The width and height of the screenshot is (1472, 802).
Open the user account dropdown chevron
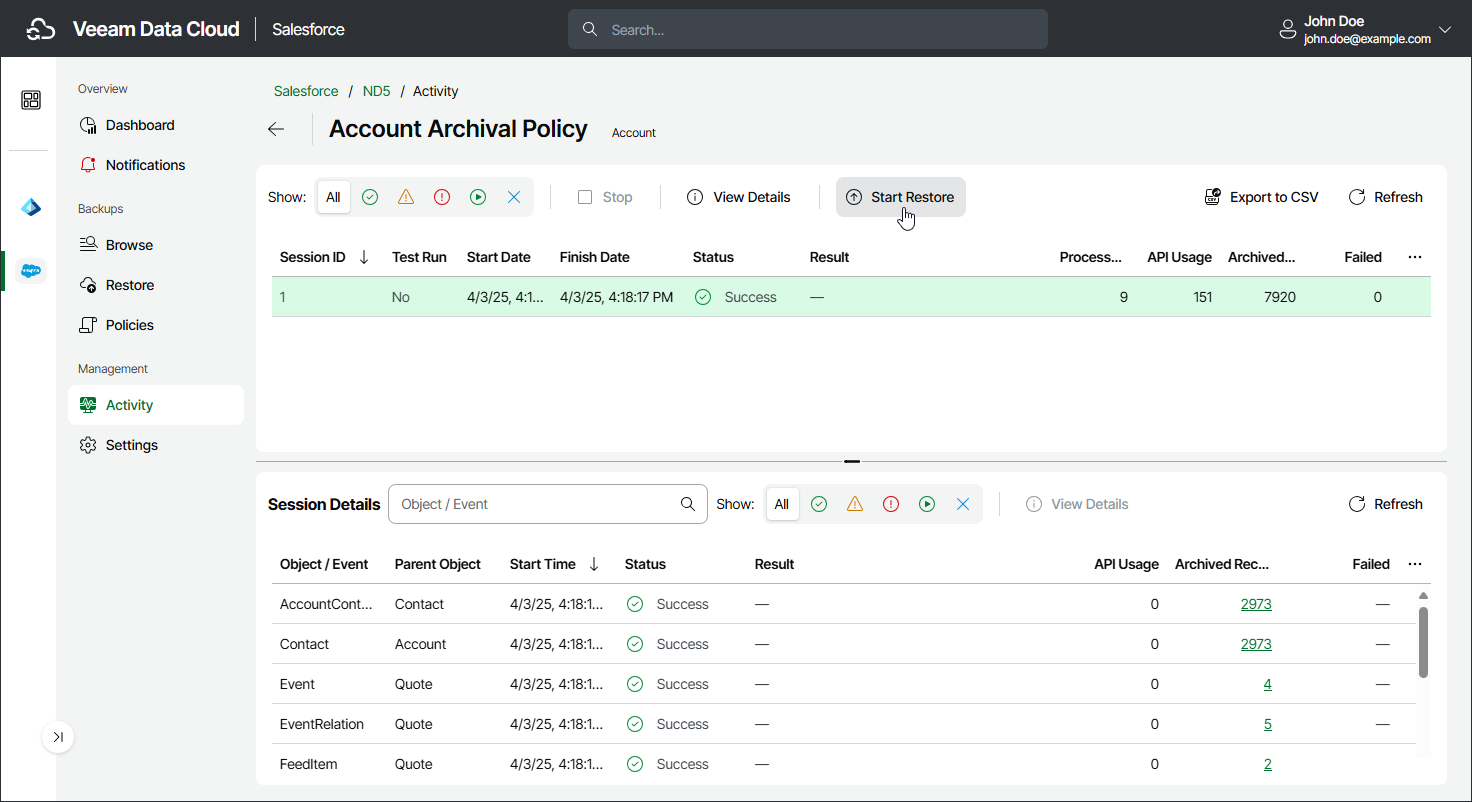coord(1444,30)
